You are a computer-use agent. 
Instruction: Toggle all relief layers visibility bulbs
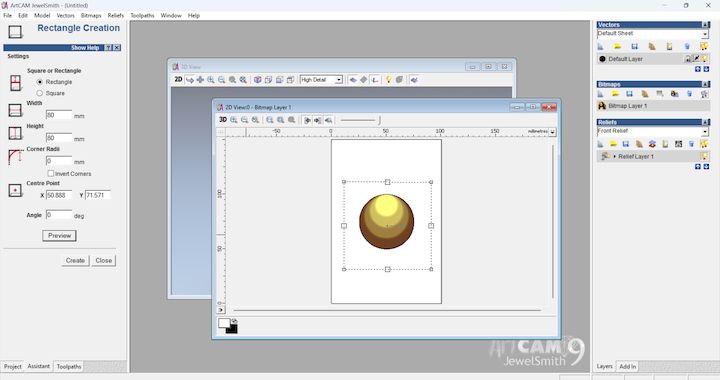[x=704, y=144]
